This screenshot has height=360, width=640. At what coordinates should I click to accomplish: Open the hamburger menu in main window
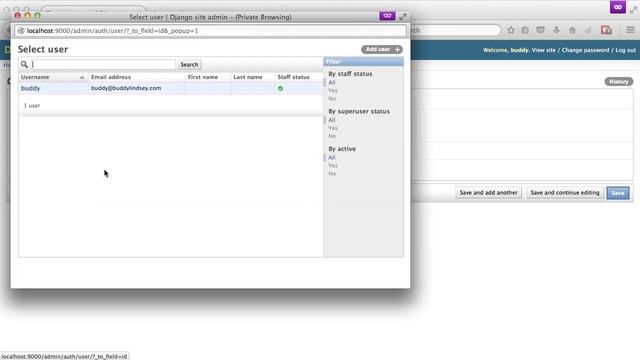(630, 30)
